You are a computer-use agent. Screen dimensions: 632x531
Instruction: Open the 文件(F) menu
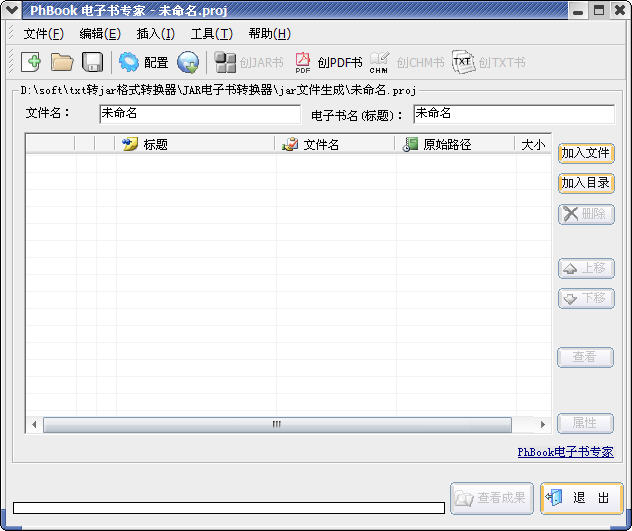(x=43, y=33)
